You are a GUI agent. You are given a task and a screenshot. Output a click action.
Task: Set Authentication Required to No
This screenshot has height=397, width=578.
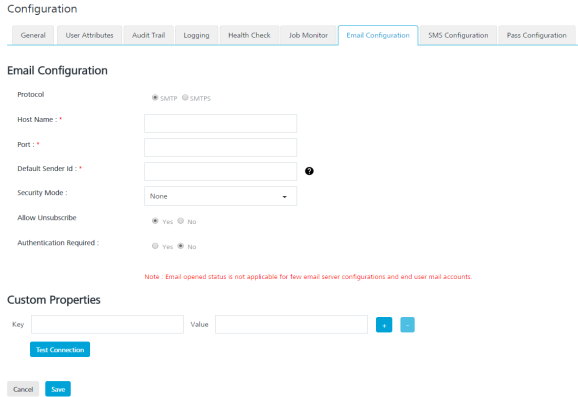click(x=180, y=246)
